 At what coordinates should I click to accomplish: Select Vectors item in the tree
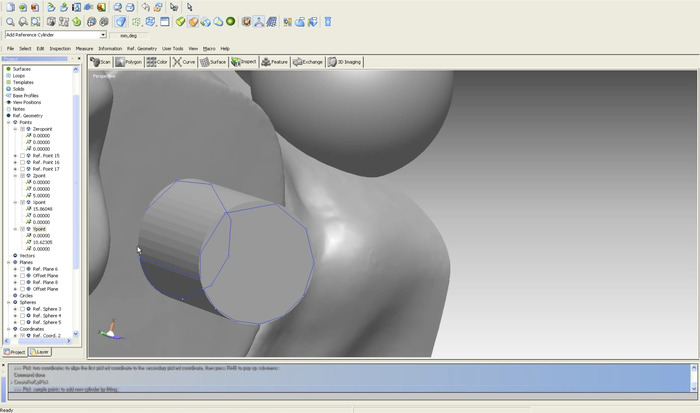28,255
